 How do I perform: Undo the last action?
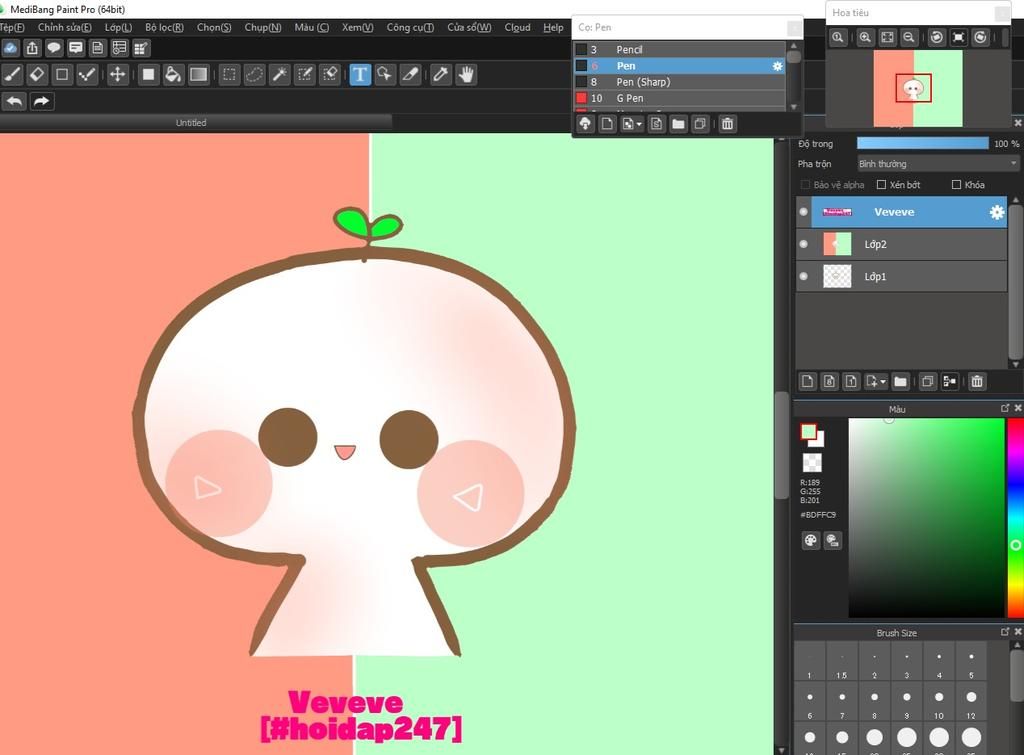pyautogui.click(x=14, y=101)
